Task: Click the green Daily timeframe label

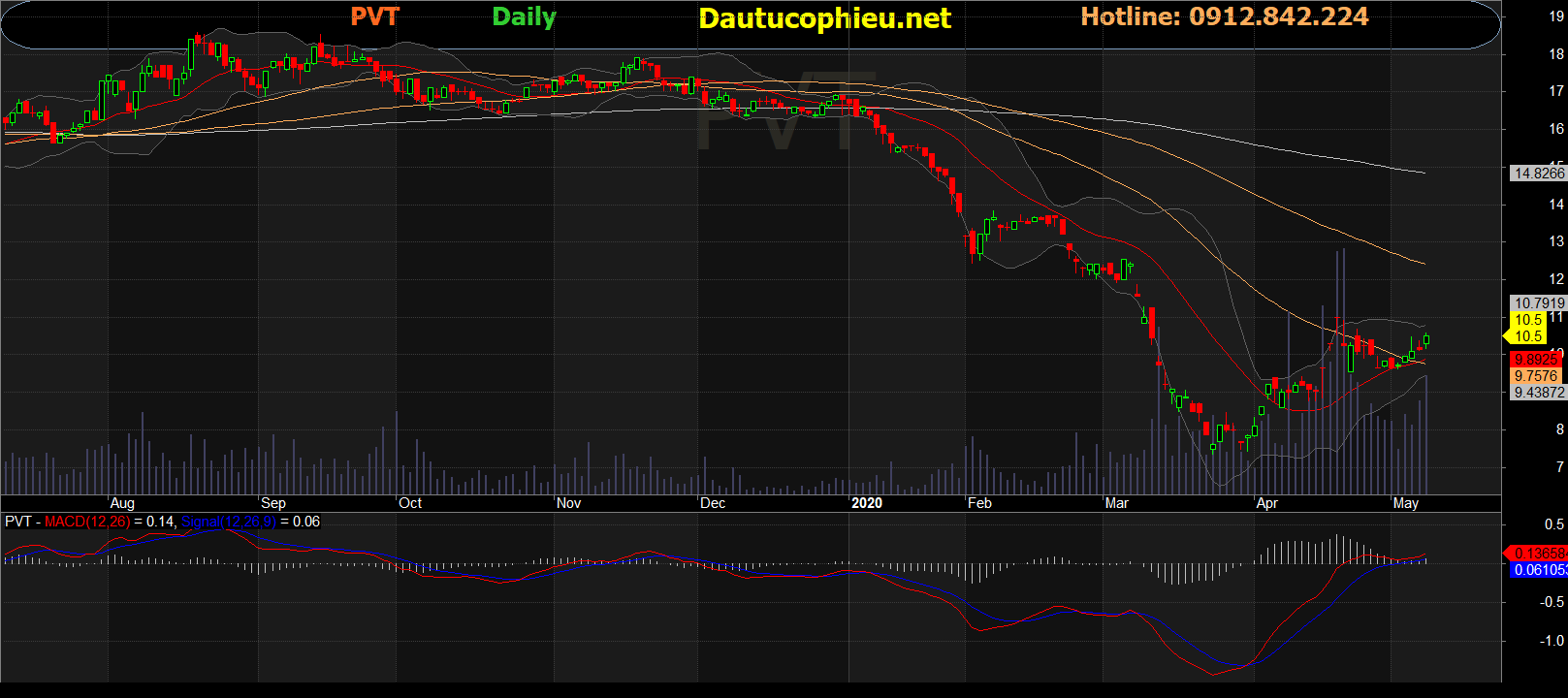Action: coord(524,17)
